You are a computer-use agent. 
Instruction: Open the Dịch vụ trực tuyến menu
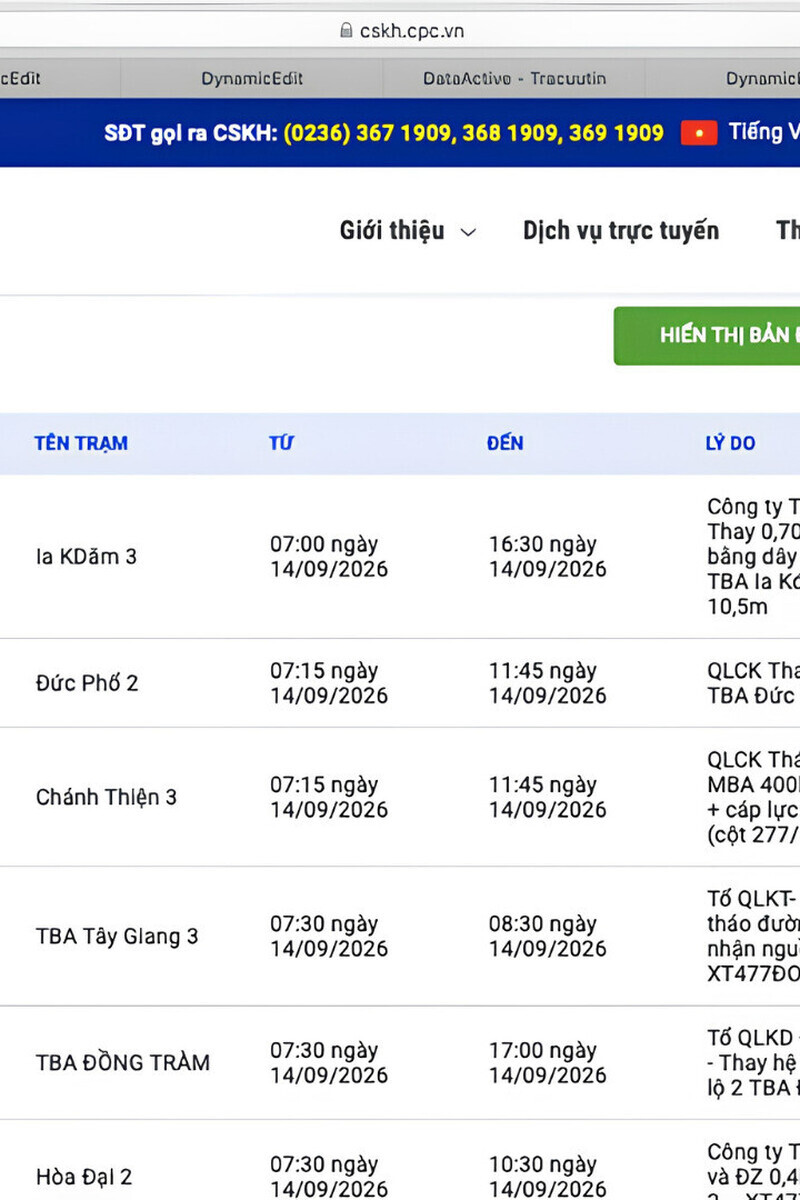tap(621, 231)
